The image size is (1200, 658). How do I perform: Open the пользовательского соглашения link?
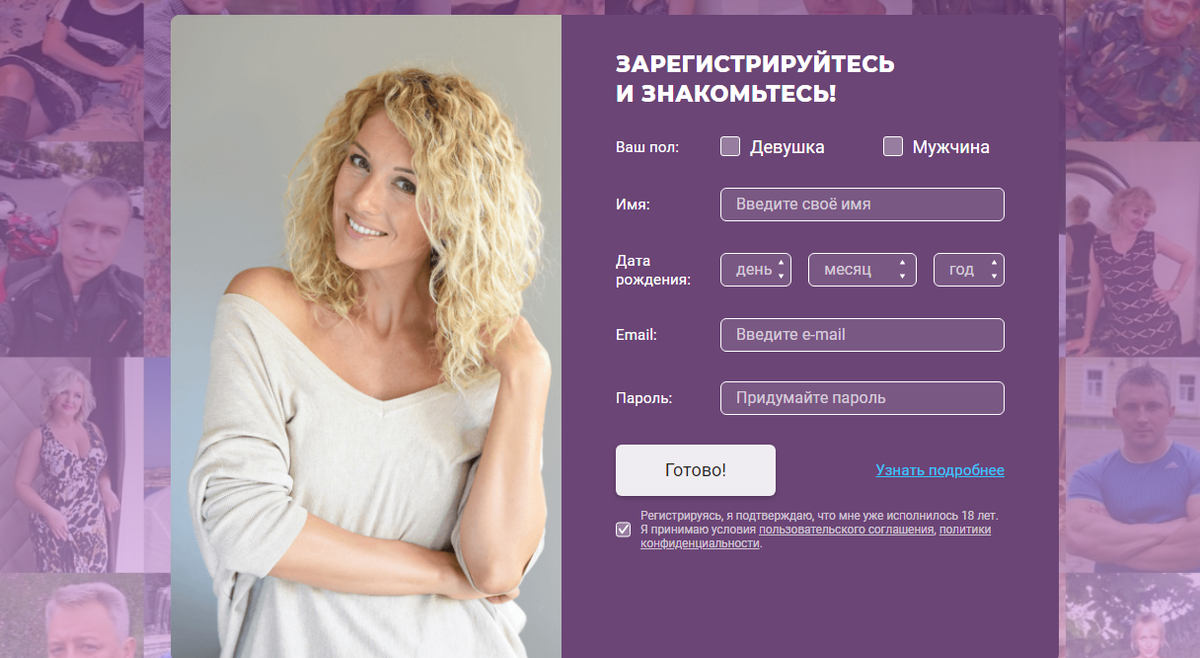[x=846, y=530]
